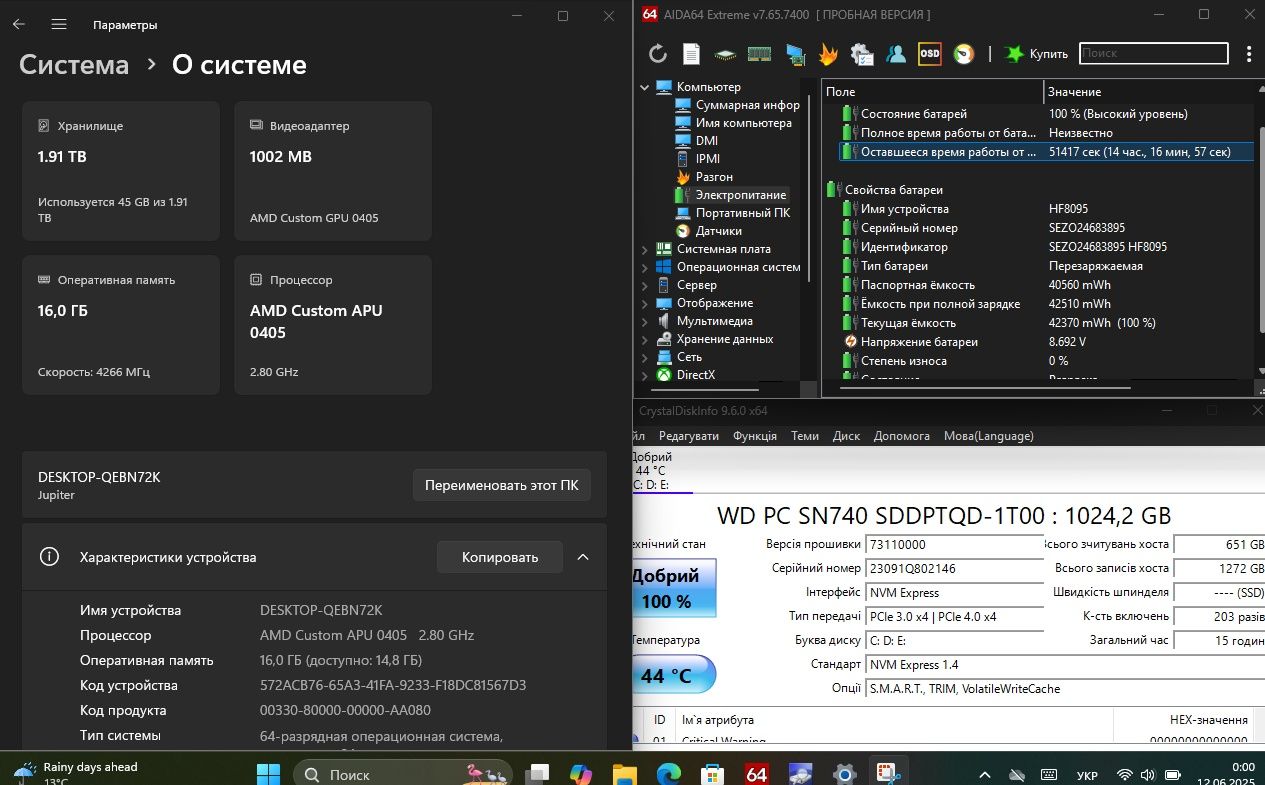The height and width of the screenshot is (785, 1265).
Task: Open the Теми menu in CrystalDiskInfo
Action: click(805, 436)
